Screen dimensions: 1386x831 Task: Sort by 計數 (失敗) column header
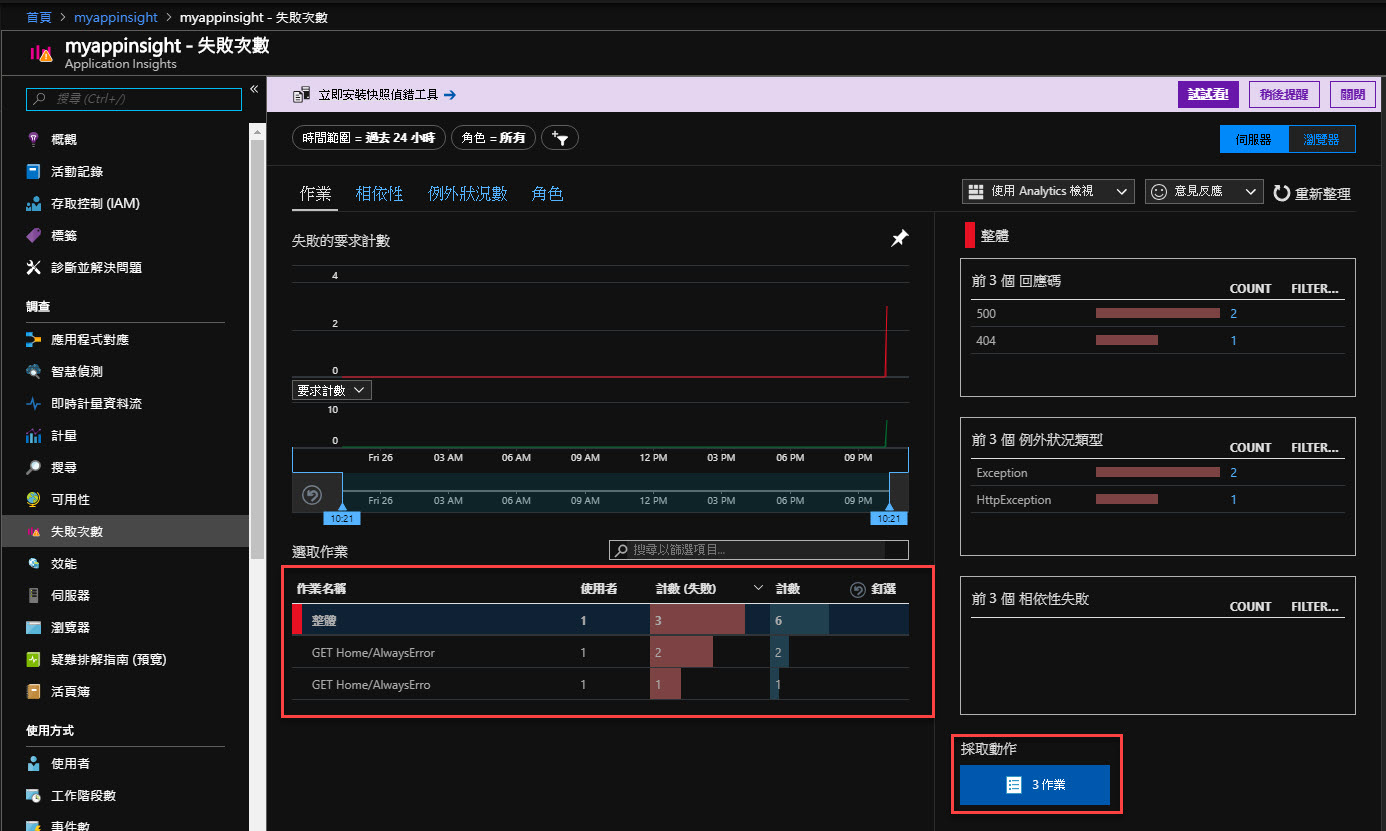686,589
